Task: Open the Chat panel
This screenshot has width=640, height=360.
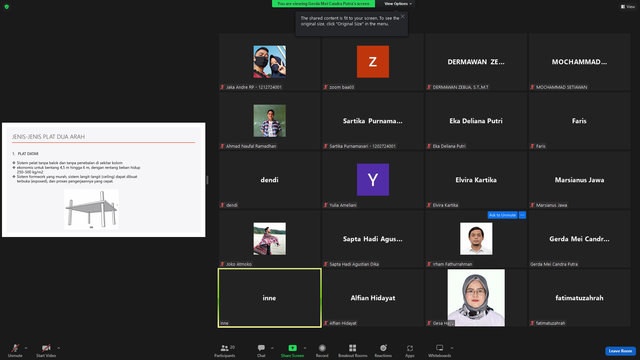Action: [x=261, y=350]
